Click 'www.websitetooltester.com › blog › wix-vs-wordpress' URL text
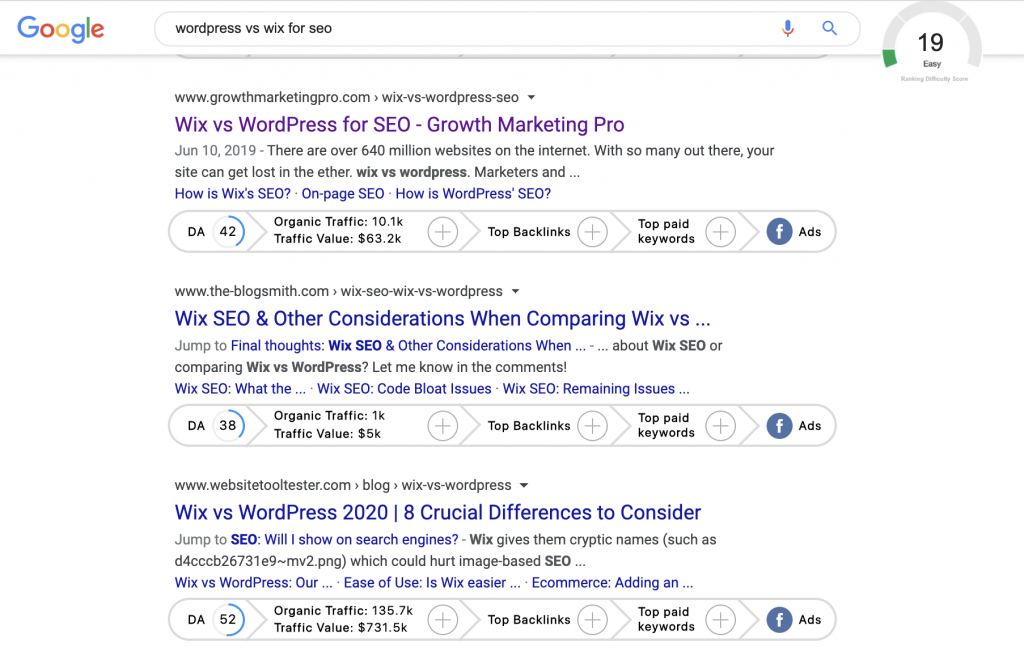 coord(343,485)
